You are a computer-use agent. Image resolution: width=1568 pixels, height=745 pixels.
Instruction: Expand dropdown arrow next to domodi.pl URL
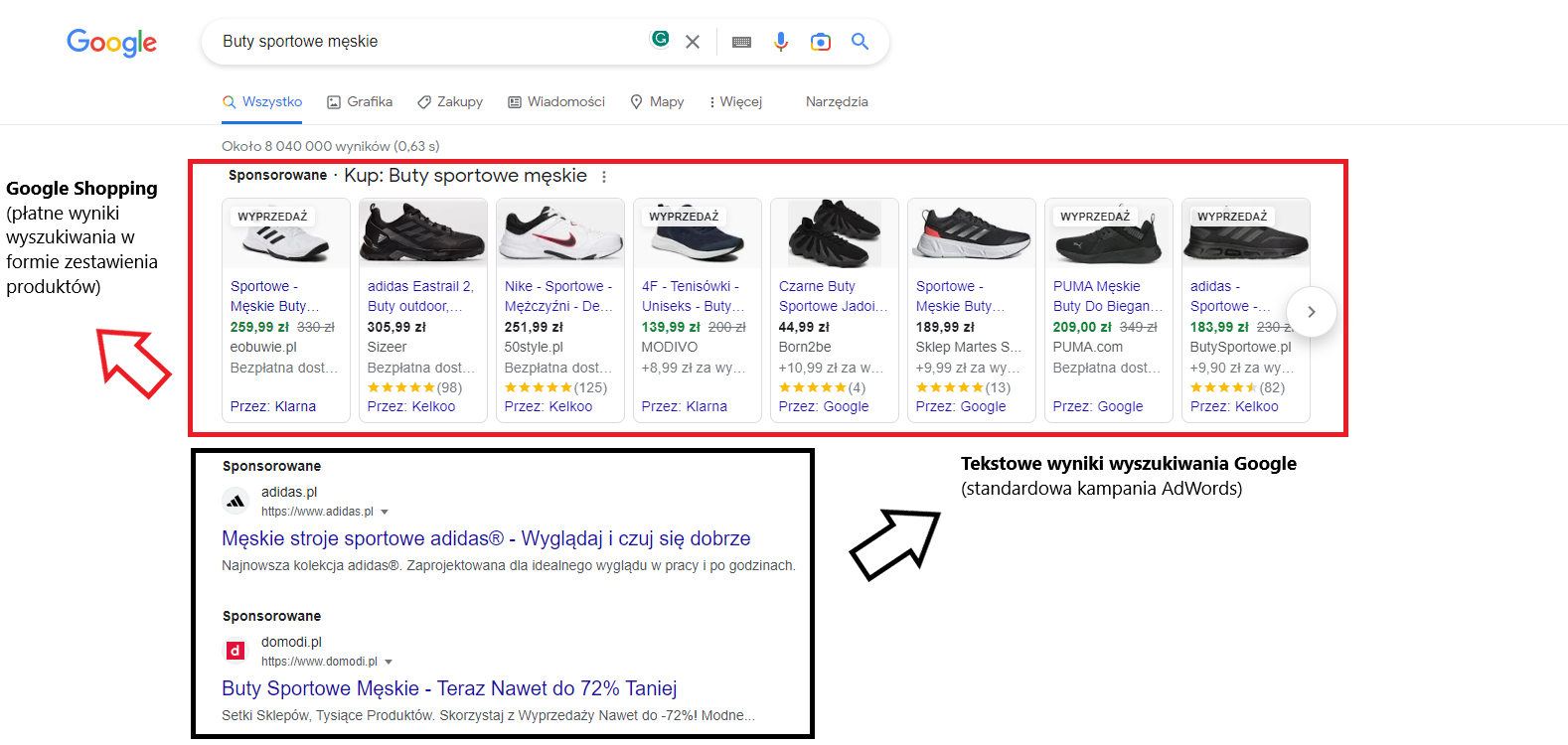click(x=389, y=663)
